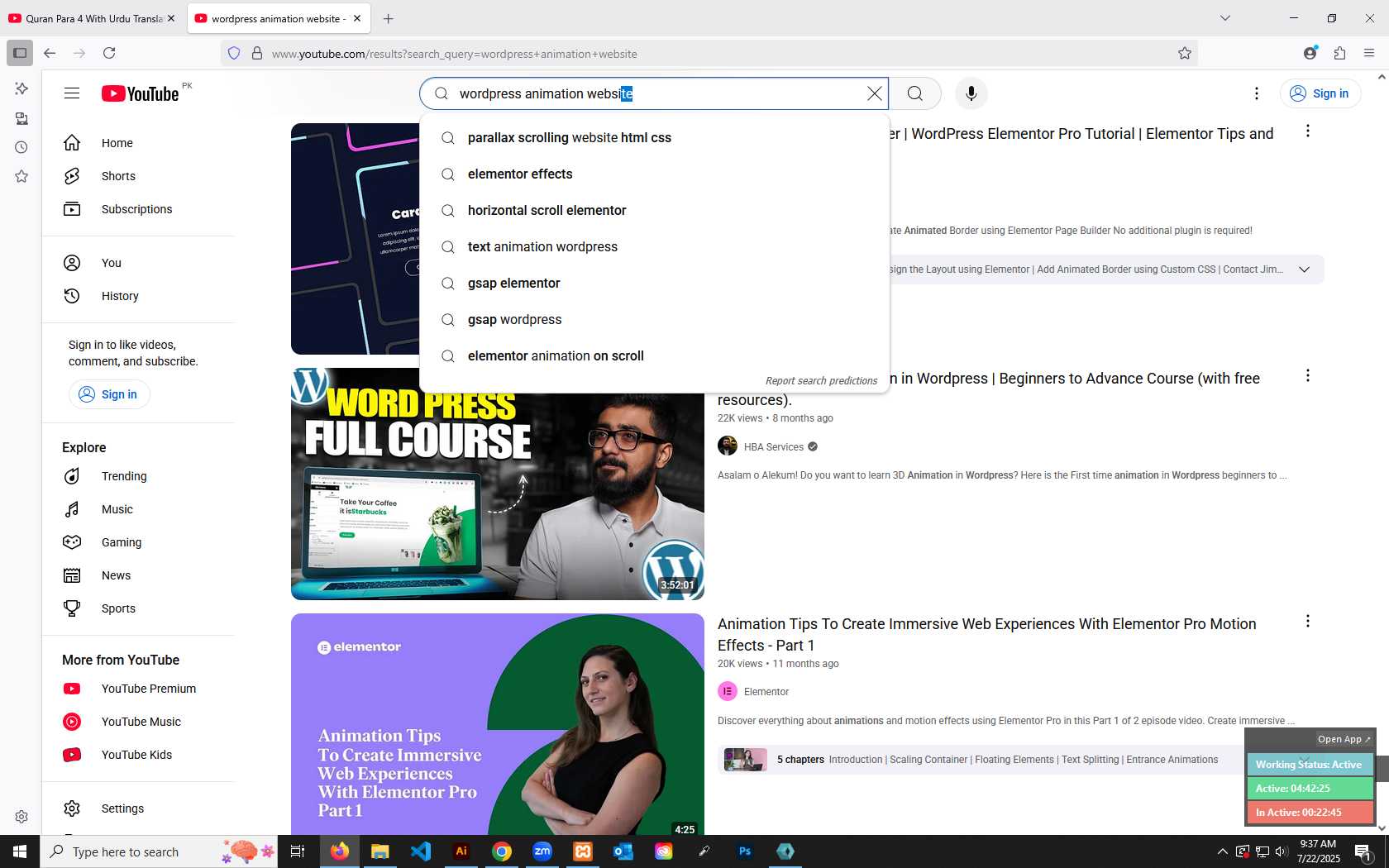Image resolution: width=1389 pixels, height=868 pixels.
Task: Open the Animation Tips Elementor thumbnail
Action: click(x=498, y=724)
